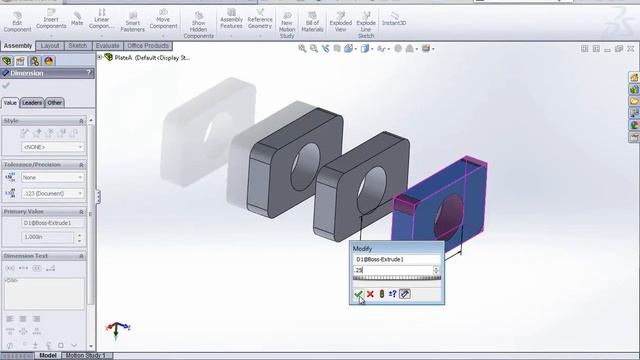Click the Exploded View tool

(x=340, y=22)
